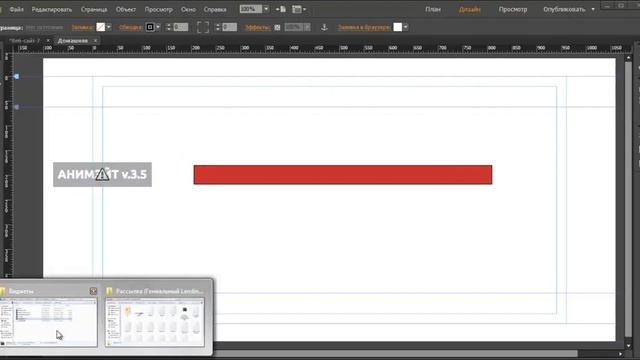640x360 pixels.
Task: Click the page navigation icon beside zoom
Action: (x=281, y=9)
